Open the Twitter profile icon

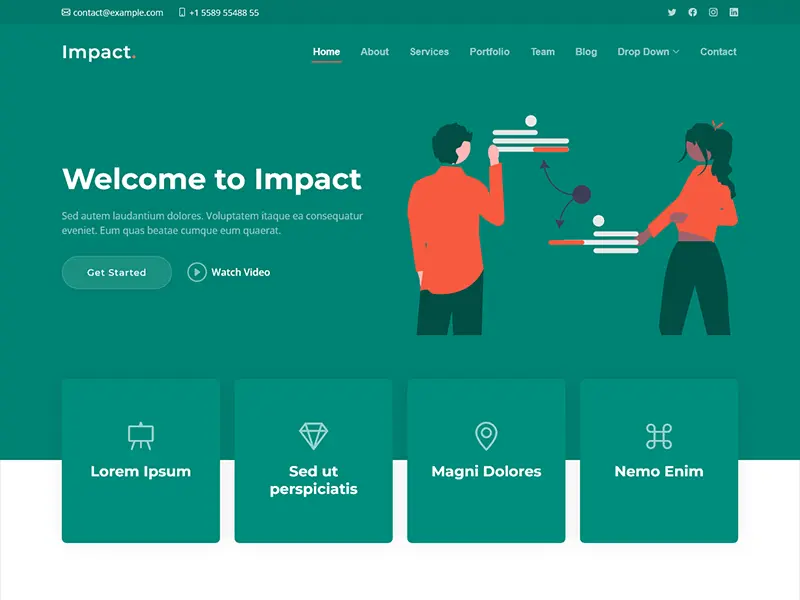(x=671, y=13)
